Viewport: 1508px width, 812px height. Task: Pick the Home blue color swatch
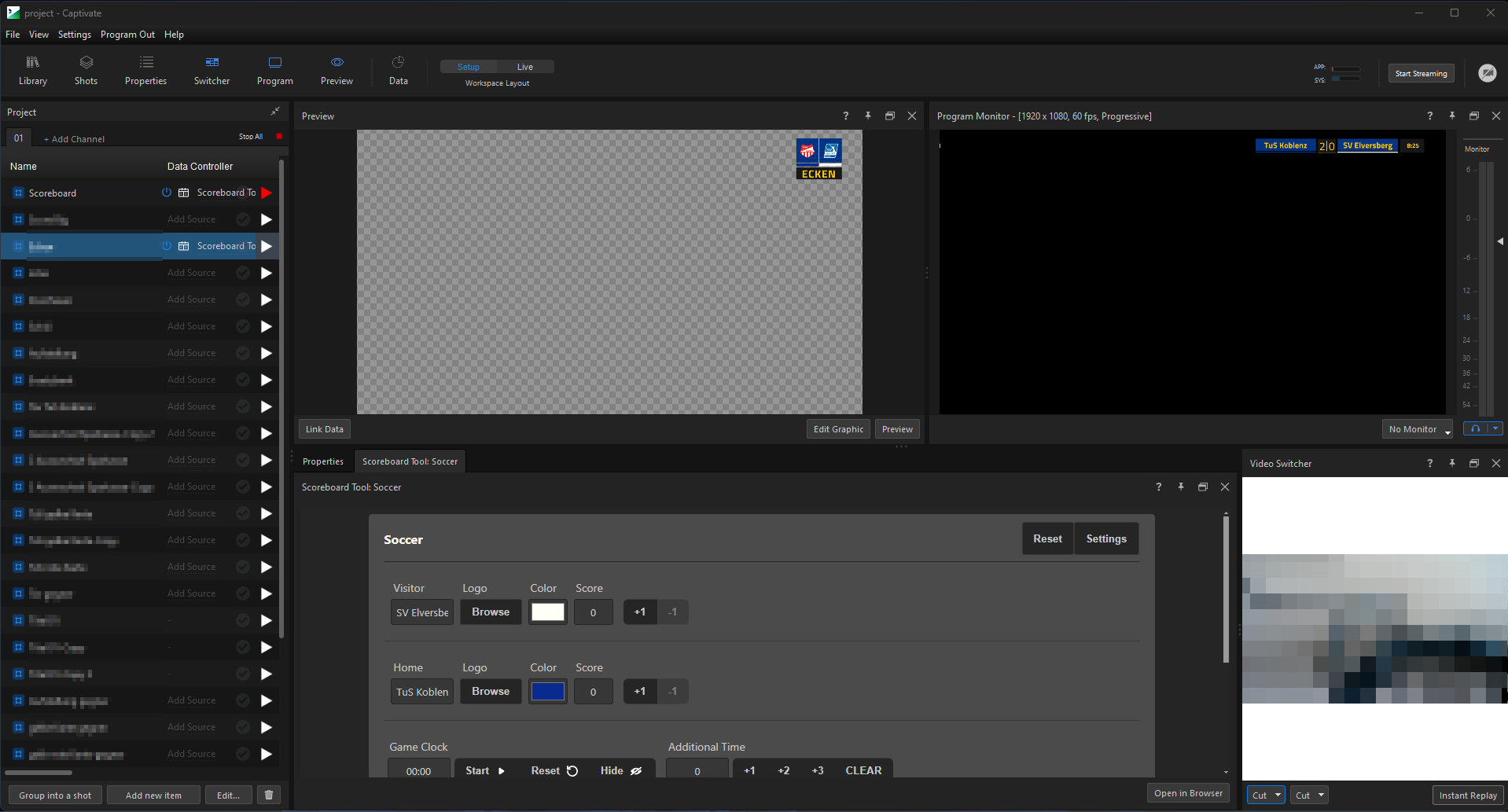tap(548, 691)
